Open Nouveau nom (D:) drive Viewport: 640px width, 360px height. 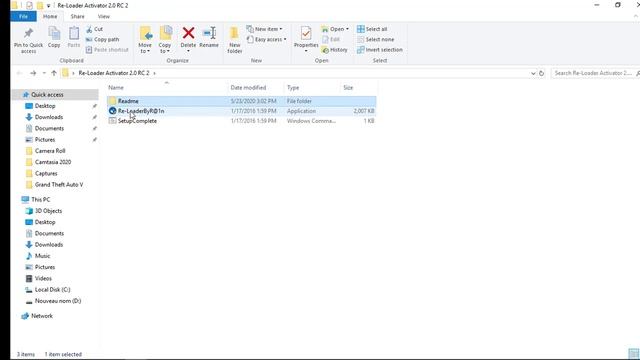click(x=58, y=301)
